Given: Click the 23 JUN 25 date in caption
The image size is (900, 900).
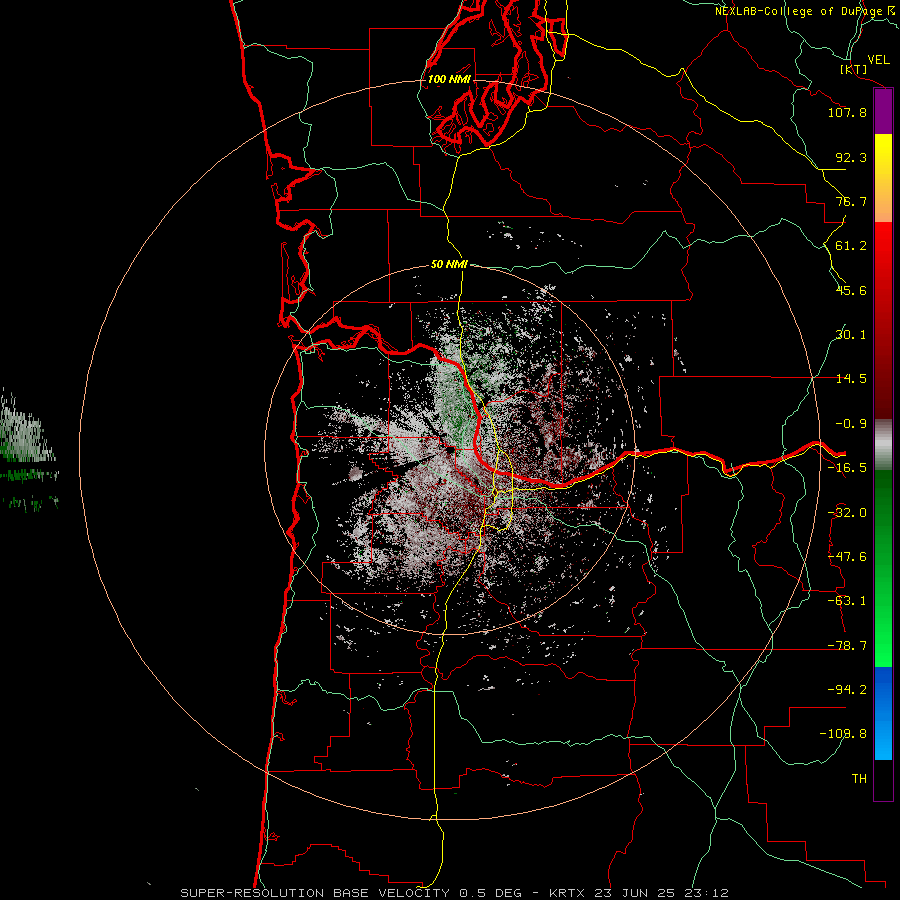Looking at the screenshot, I should click(x=634, y=893).
